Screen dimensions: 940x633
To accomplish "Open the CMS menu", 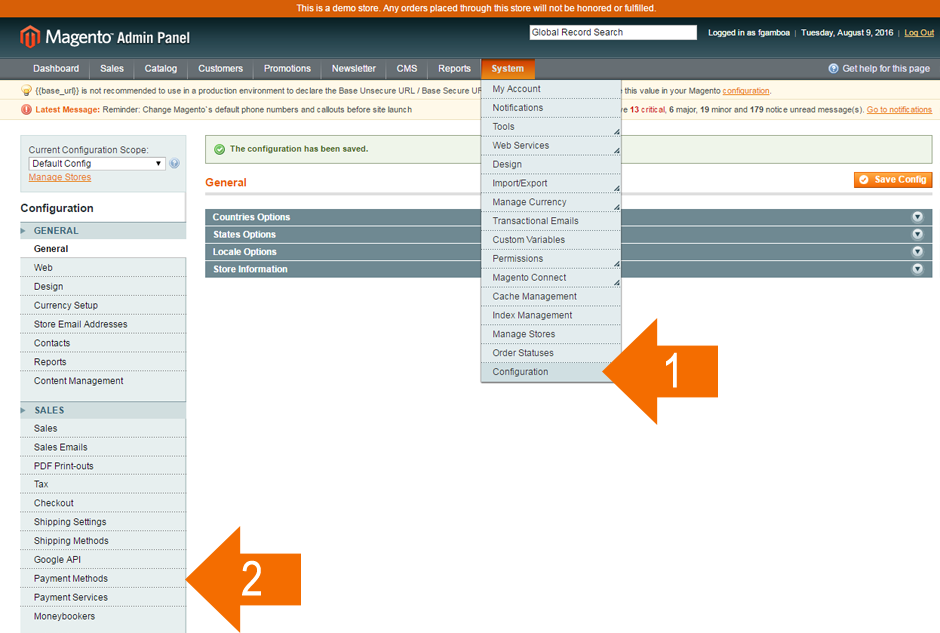I will [x=406, y=68].
